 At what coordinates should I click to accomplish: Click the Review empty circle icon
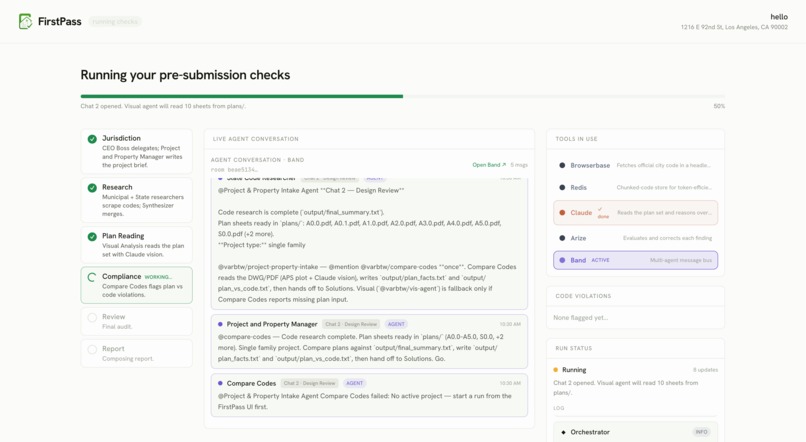click(x=92, y=317)
